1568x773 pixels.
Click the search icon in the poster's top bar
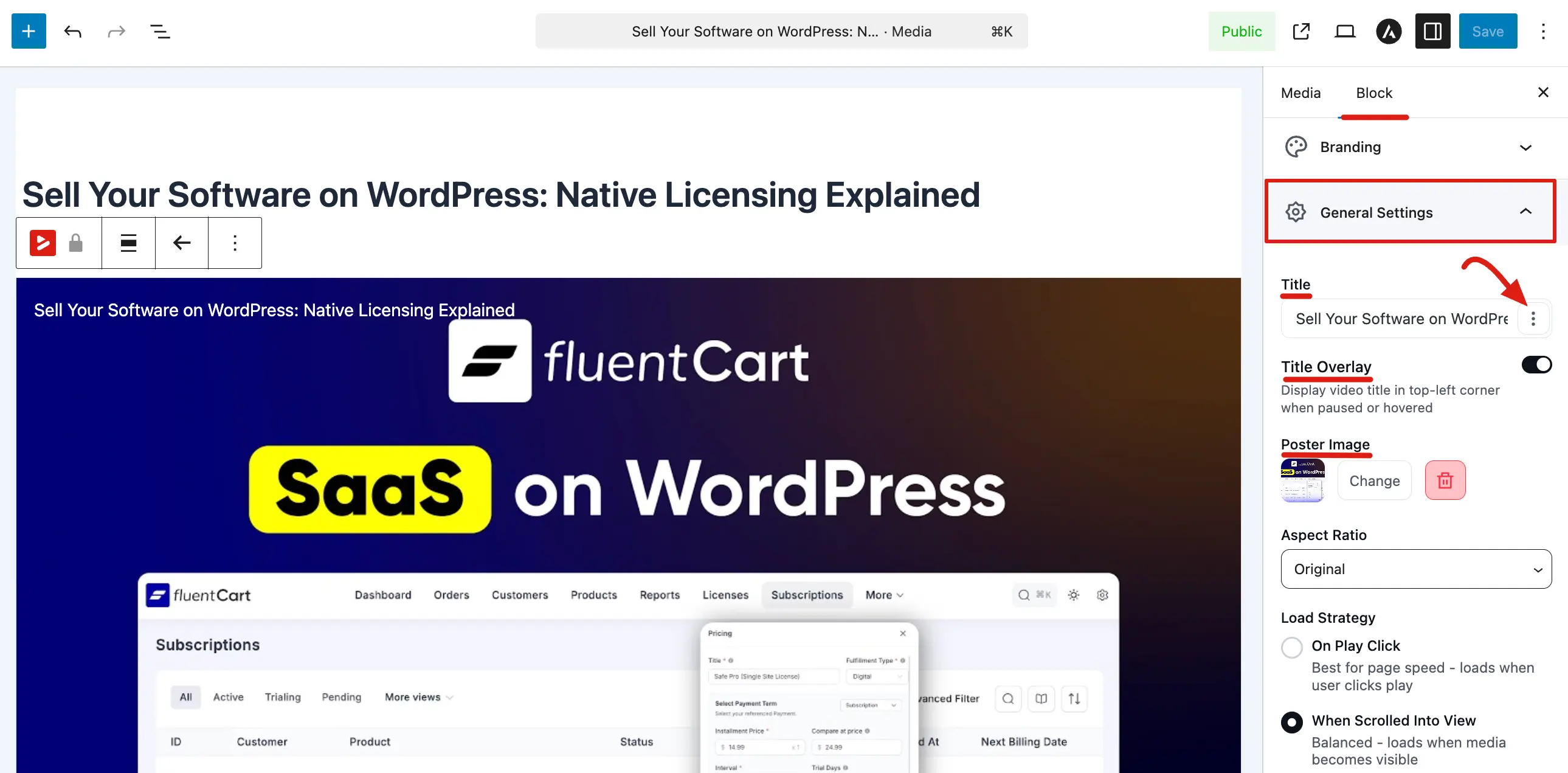(x=1024, y=595)
